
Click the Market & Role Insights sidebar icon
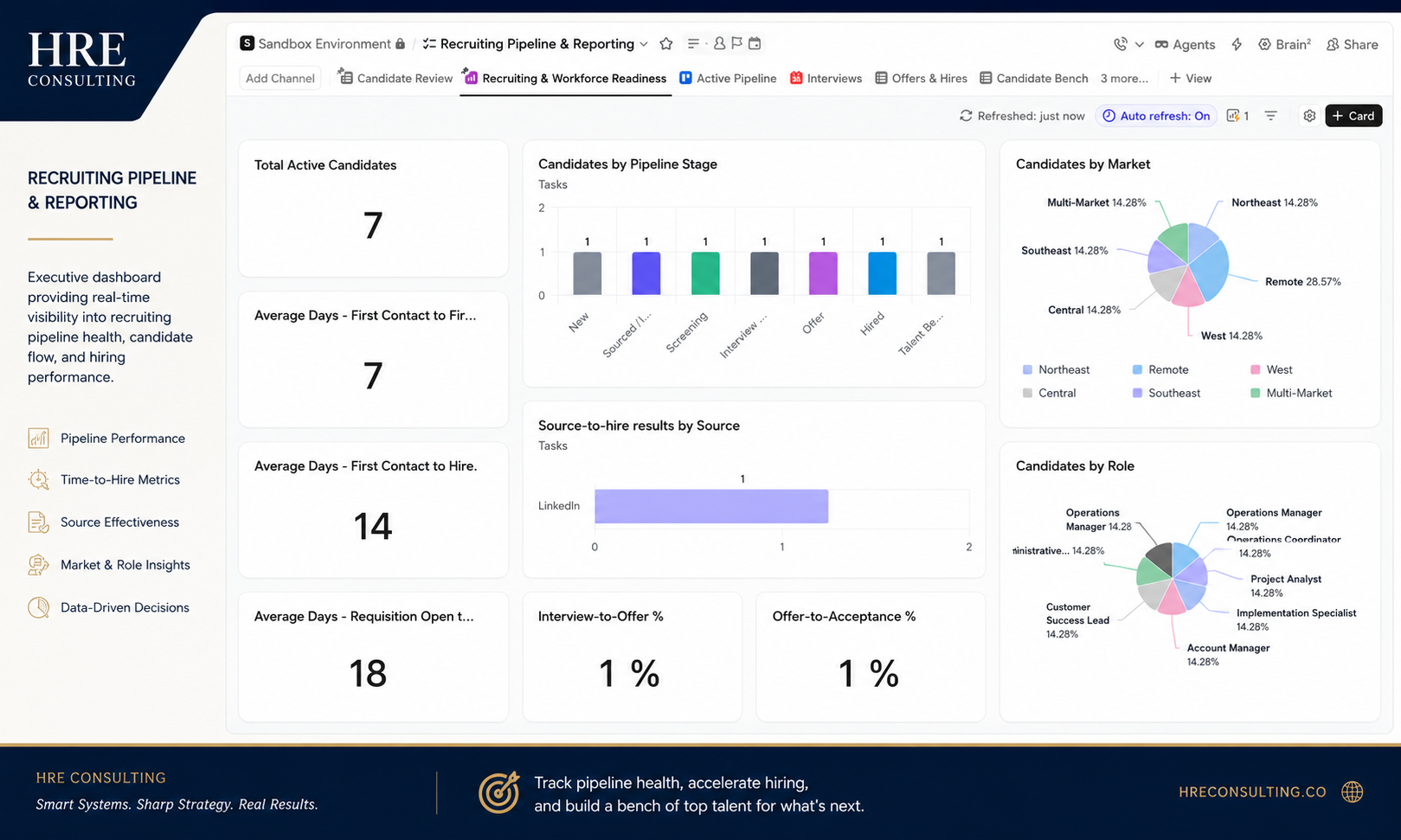tap(38, 565)
